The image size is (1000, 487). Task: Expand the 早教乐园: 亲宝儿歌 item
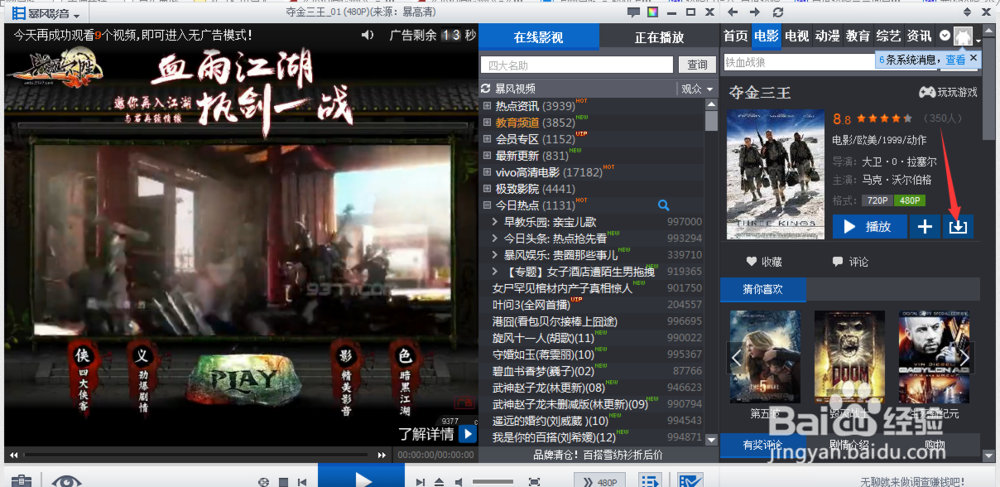495,221
